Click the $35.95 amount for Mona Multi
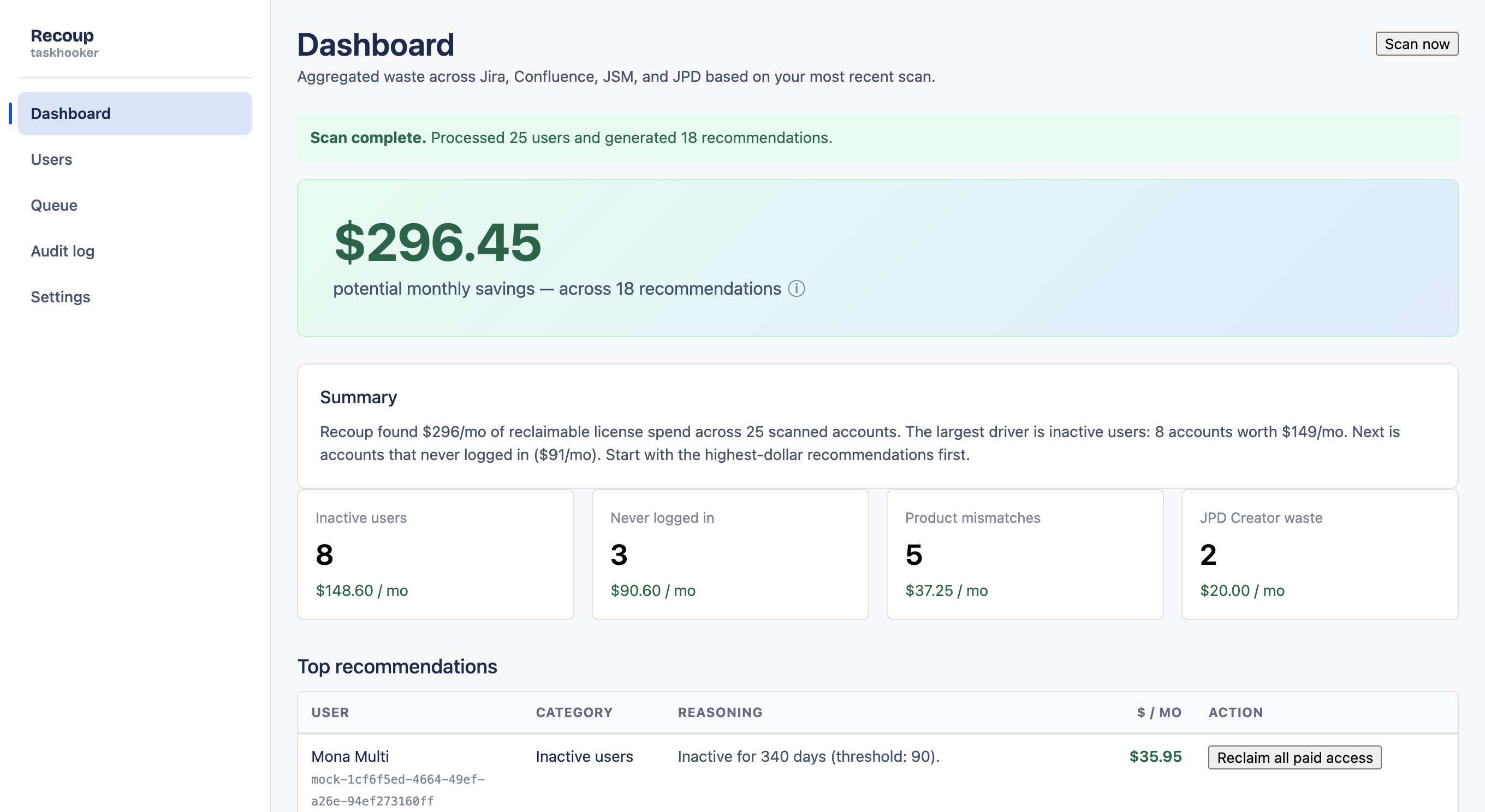 [1155, 757]
